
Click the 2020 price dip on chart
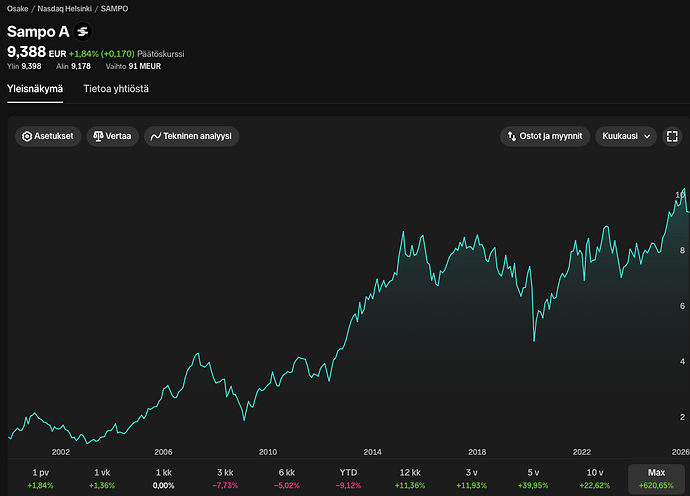534,340
